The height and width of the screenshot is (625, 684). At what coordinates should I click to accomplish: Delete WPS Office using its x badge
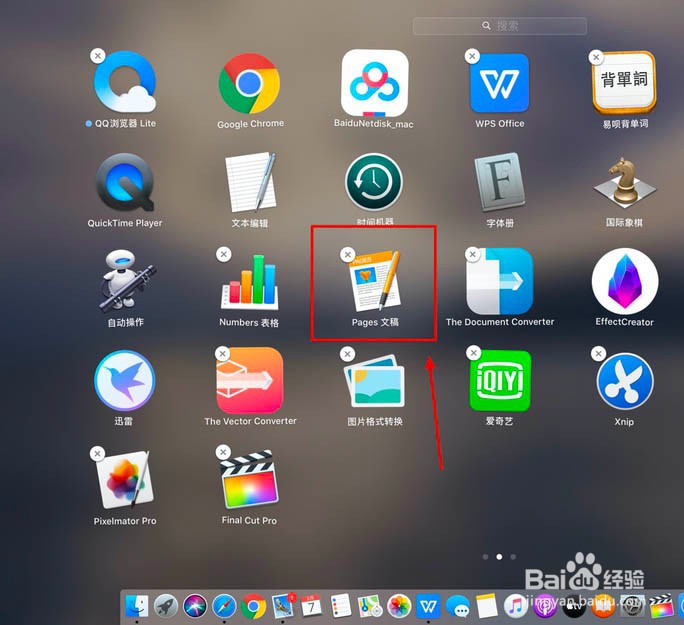click(472, 56)
